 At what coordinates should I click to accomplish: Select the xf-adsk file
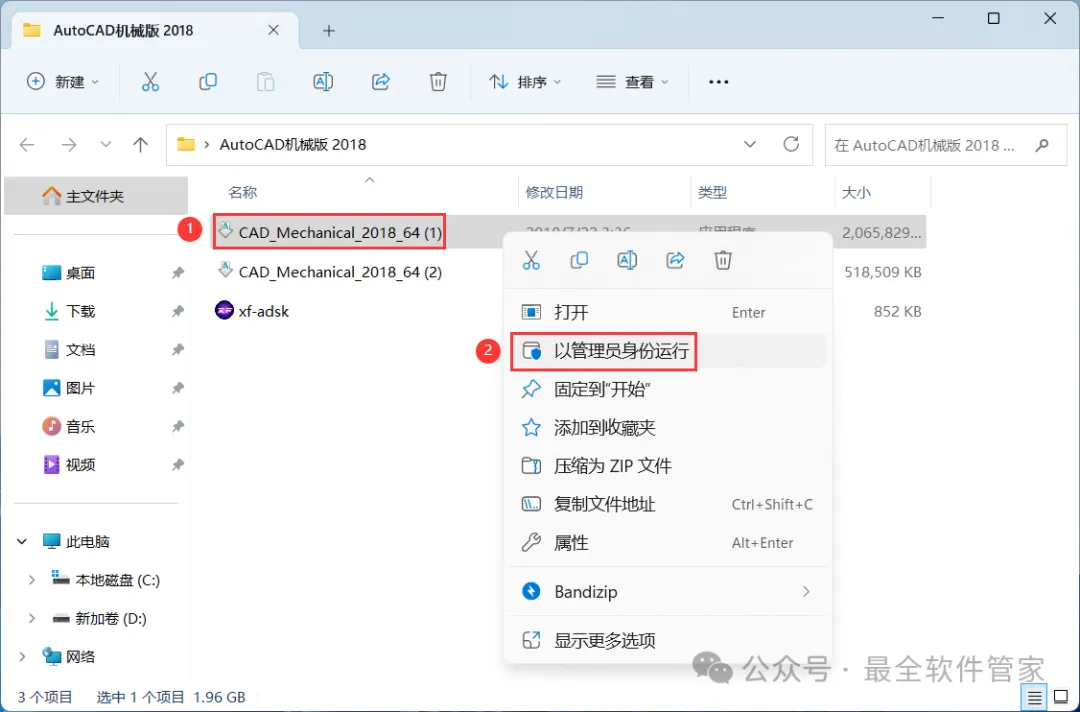(x=264, y=311)
